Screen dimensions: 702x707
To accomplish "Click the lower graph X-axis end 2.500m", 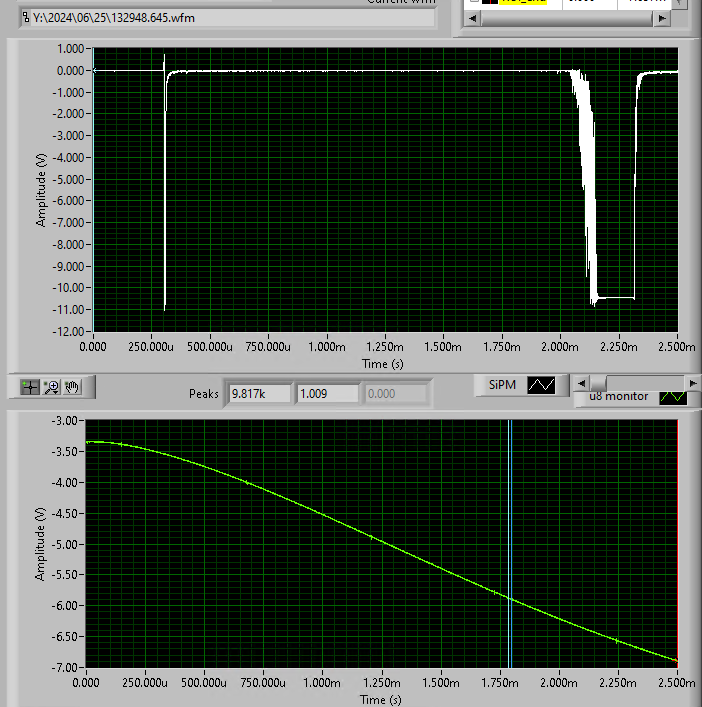I will [677, 683].
